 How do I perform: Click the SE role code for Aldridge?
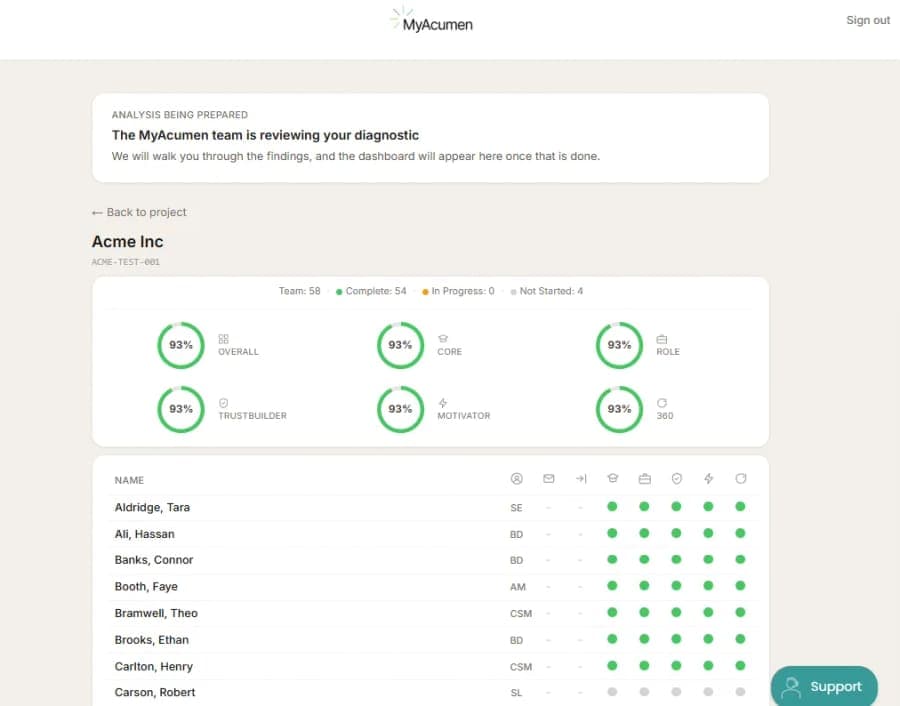click(x=516, y=508)
